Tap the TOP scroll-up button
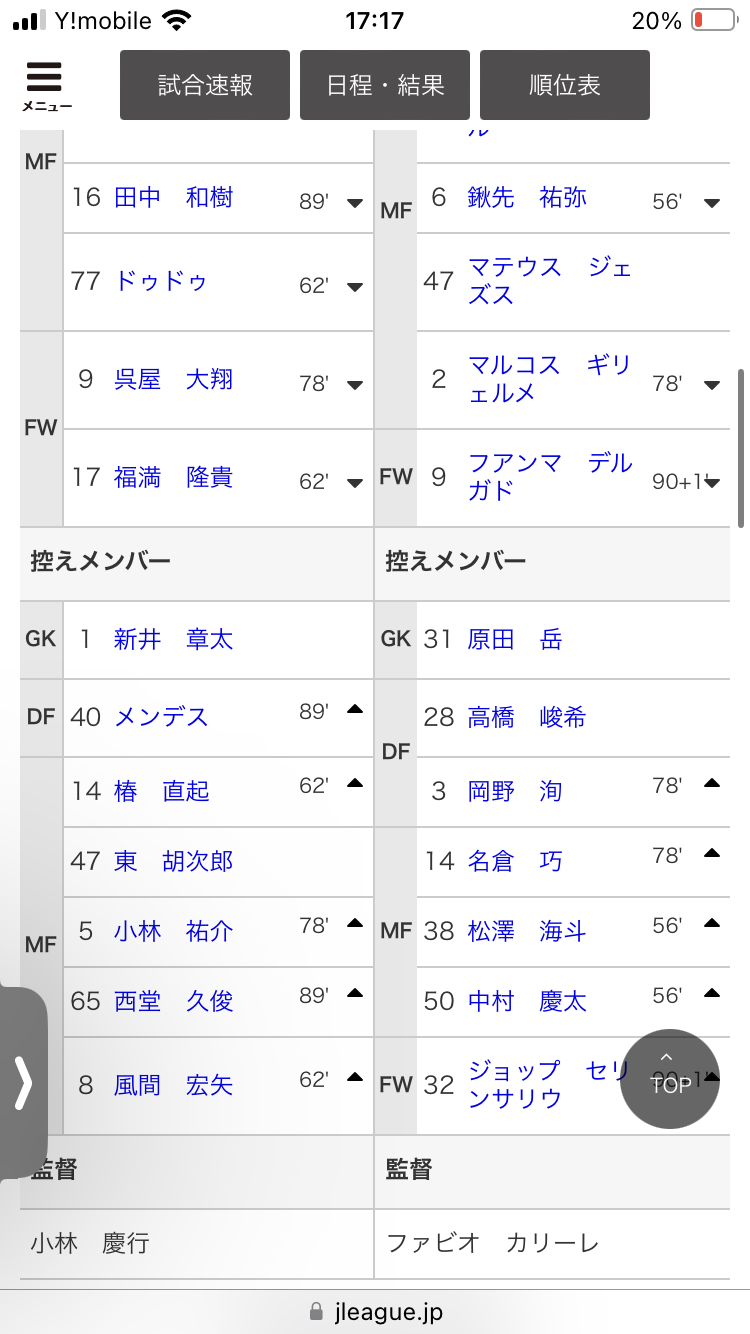The width and height of the screenshot is (750, 1334). click(669, 1080)
